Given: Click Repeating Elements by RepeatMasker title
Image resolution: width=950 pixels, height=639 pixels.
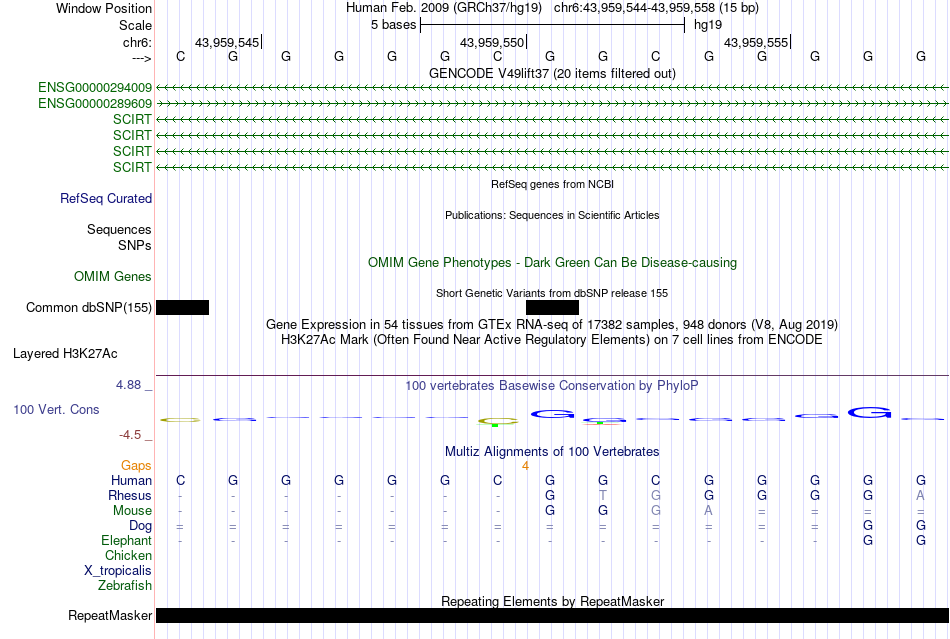Looking at the screenshot, I should click(x=553, y=601).
